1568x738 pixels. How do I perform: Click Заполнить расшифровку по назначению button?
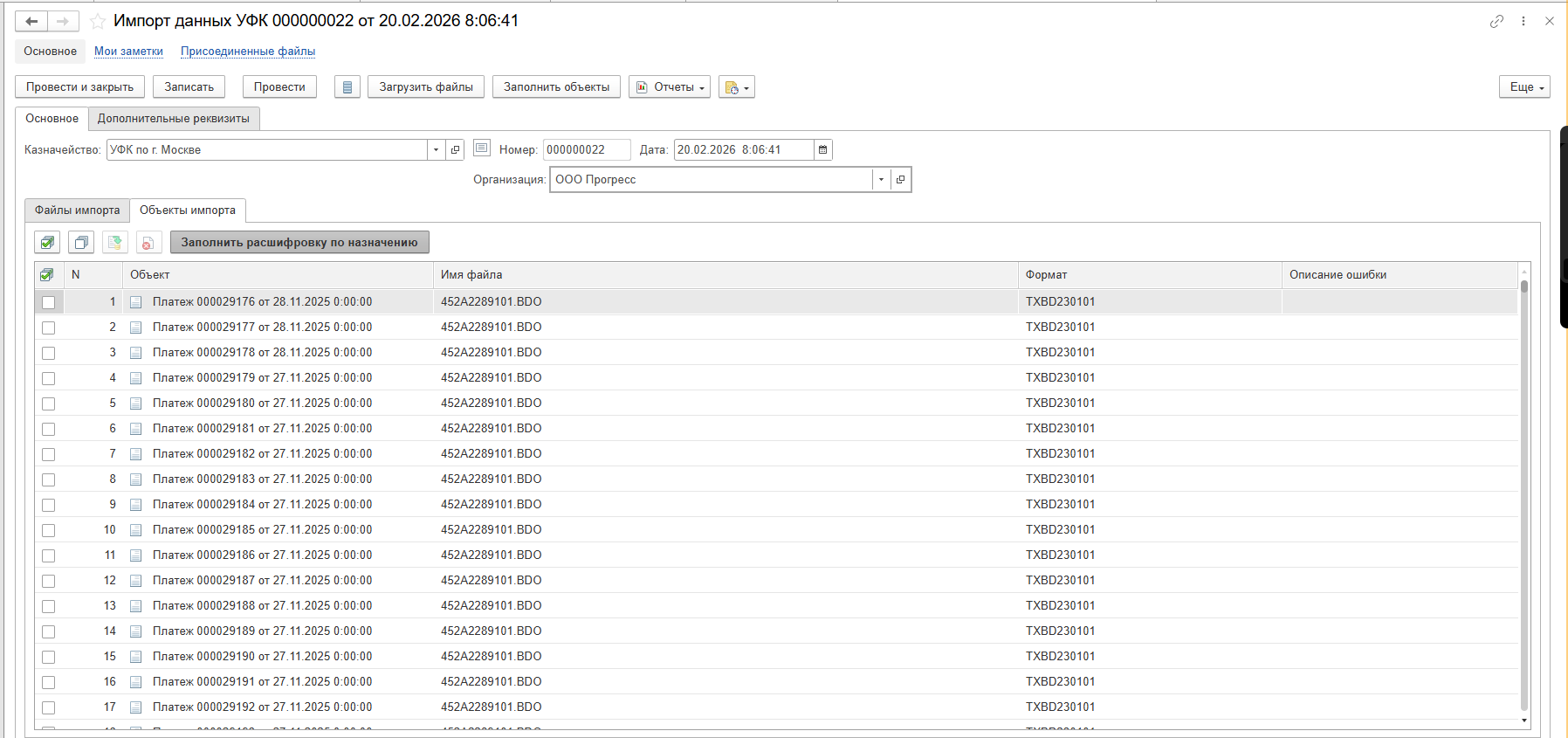coord(299,243)
